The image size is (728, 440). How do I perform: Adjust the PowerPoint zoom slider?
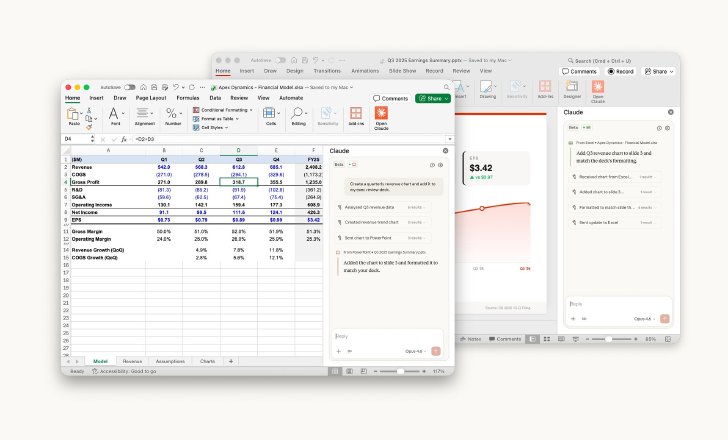tap(608, 339)
